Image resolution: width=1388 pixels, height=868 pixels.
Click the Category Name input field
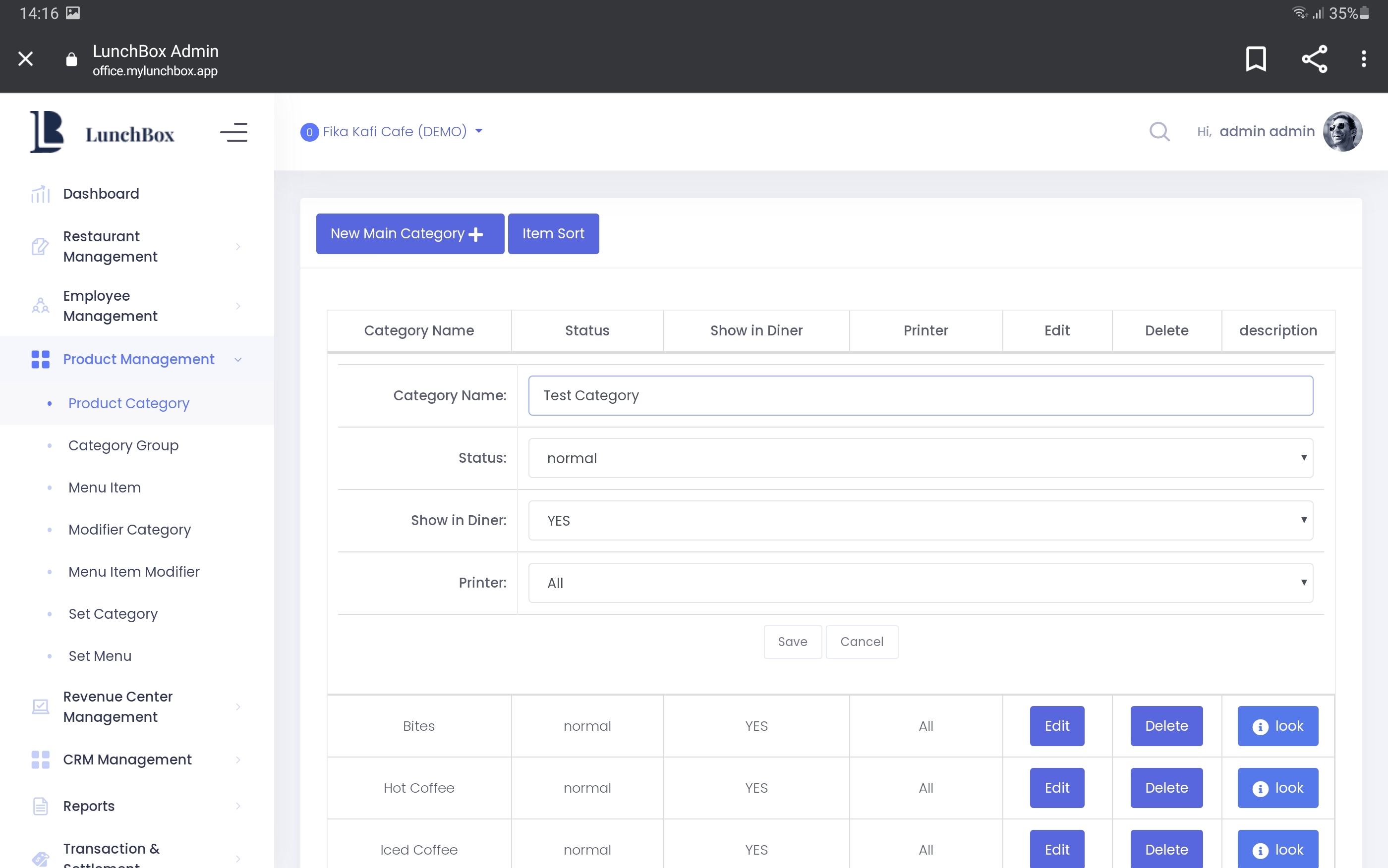click(920, 395)
